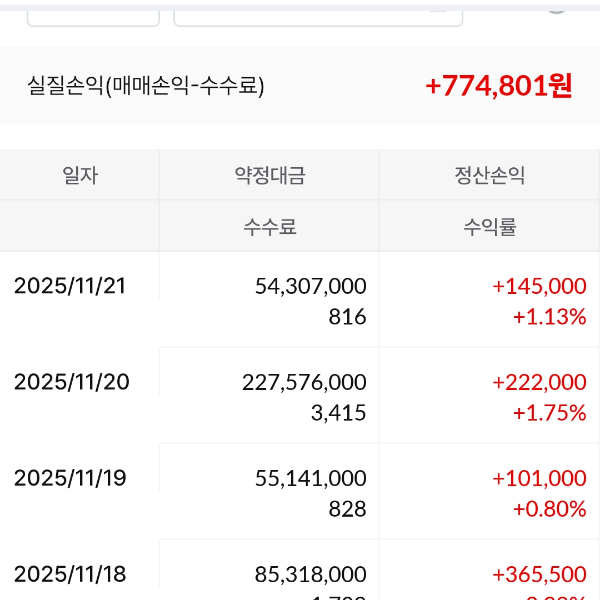Select the 227,576,000 contract amount

point(304,382)
